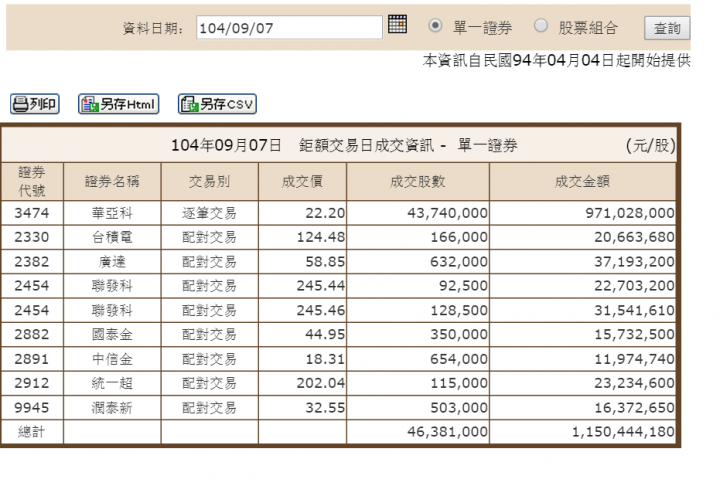The width and height of the screenshot is (720, 486).
Task: Select stock code 2912 cell
Action: click(x=32, y=383)
